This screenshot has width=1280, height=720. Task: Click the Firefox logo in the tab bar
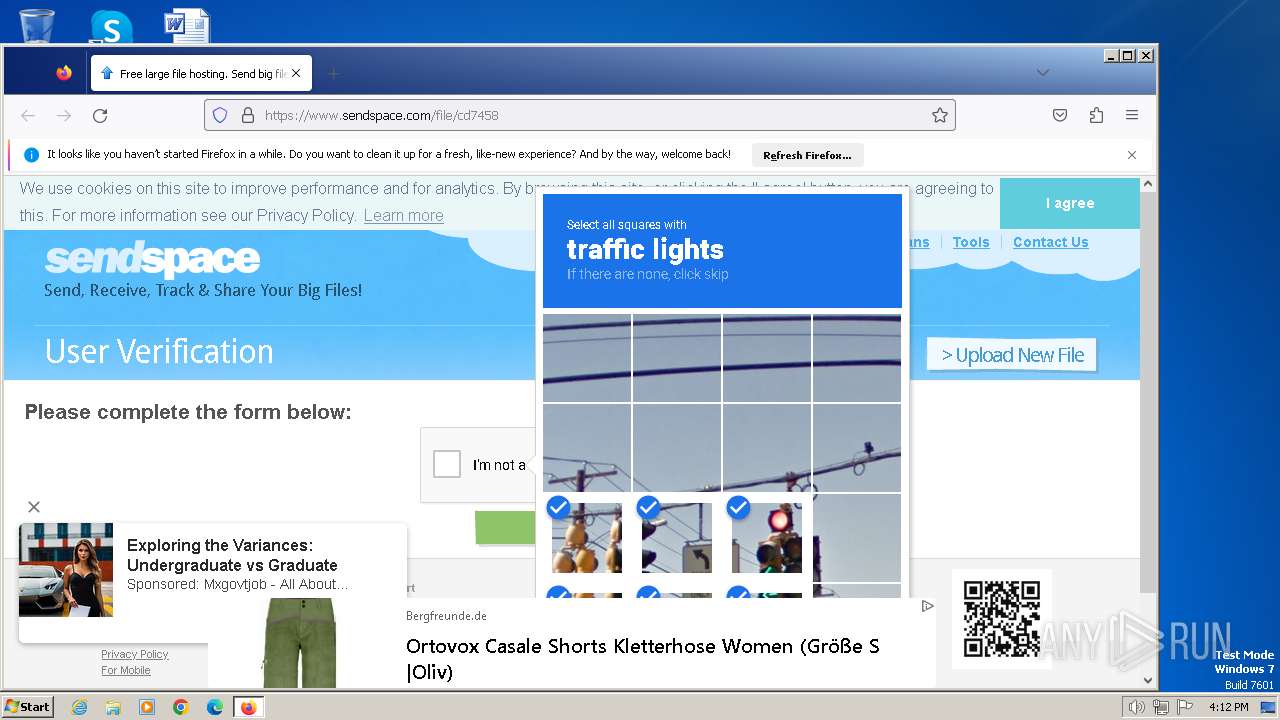pos(64,73)
